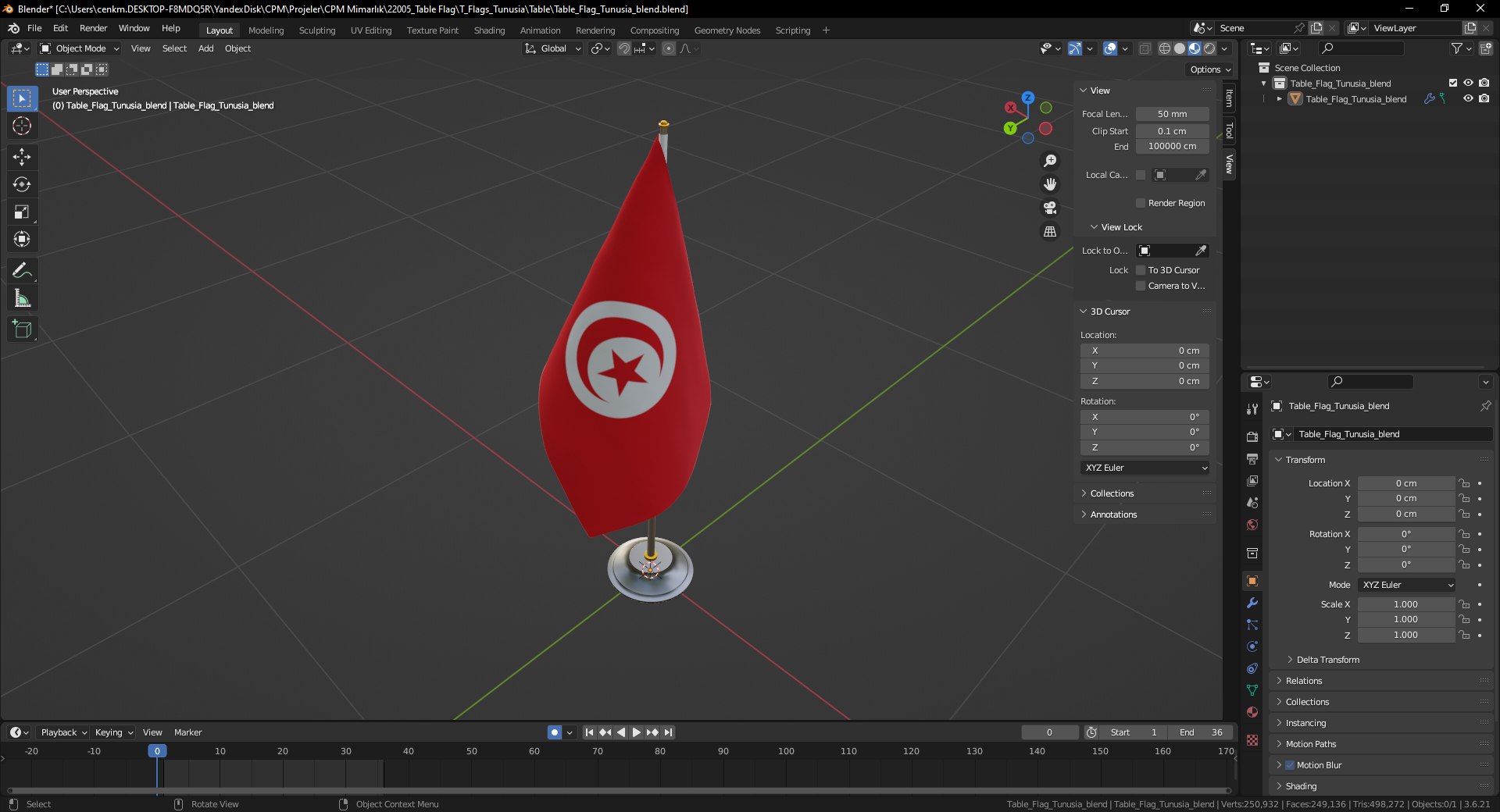Jump to the timeline end frame
The image size is (1500, 812).
669,732
